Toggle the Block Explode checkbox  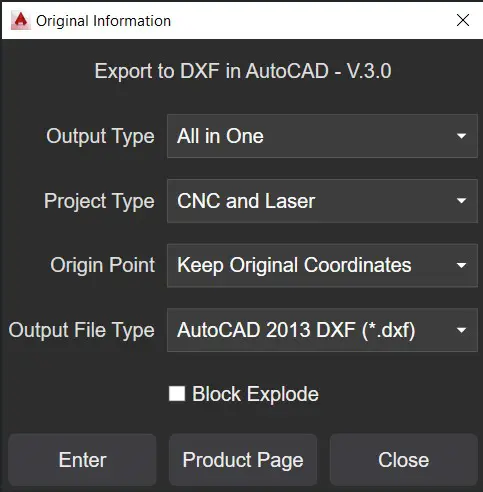177,394
